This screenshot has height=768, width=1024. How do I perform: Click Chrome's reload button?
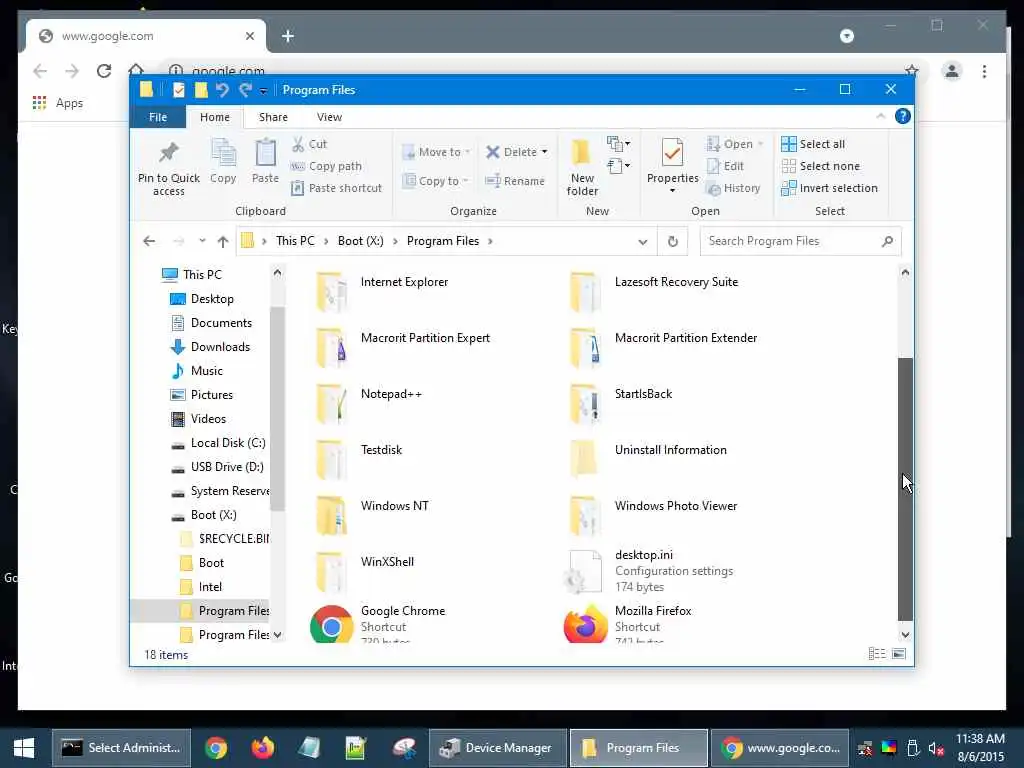104,71
